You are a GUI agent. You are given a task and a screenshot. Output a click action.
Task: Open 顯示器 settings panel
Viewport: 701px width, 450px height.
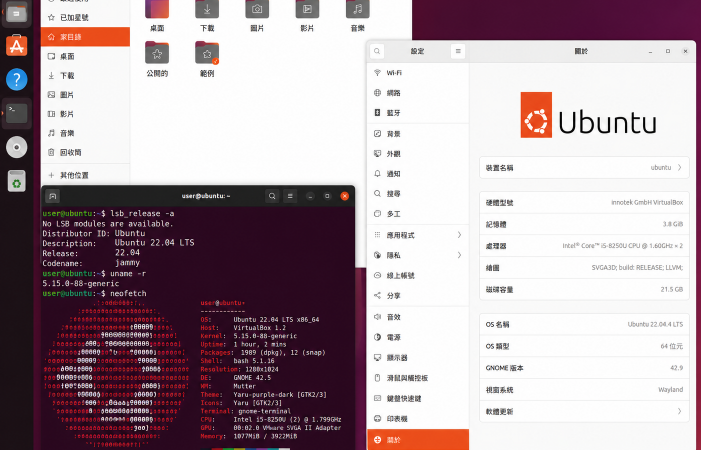[x=418, y=357]
